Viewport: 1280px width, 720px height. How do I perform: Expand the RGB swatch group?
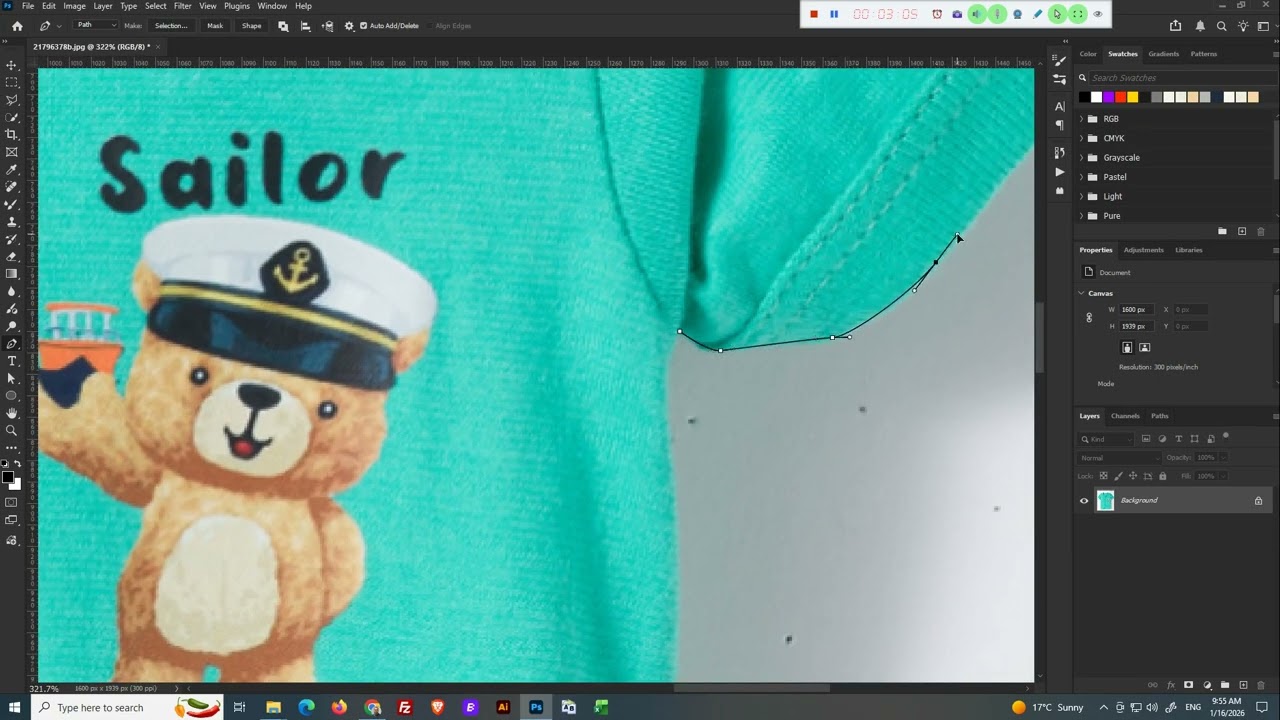tap(1081, 119)
